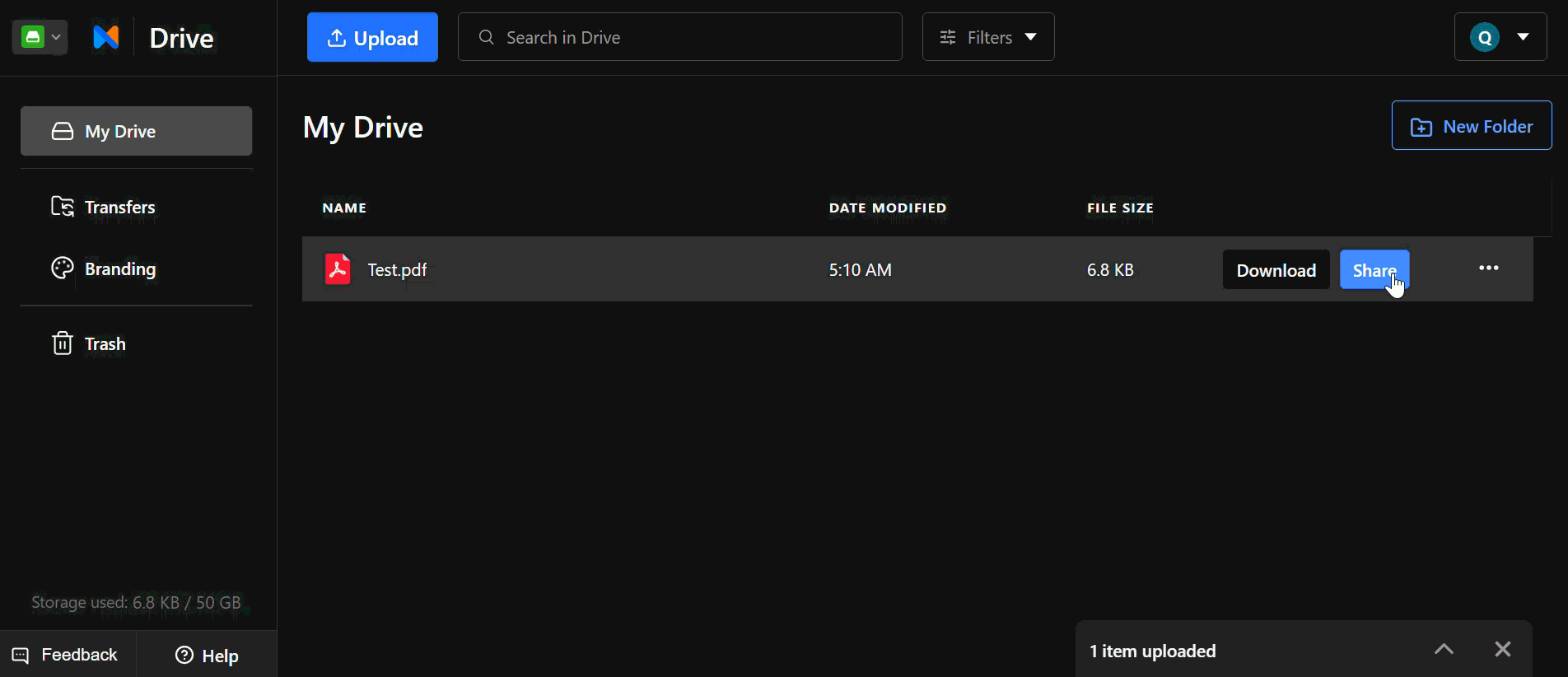This screenshot has height=677, width=1568.
Task: Download the Test.pdf file
Action: pyautogui.click(x=1276, y=270)
